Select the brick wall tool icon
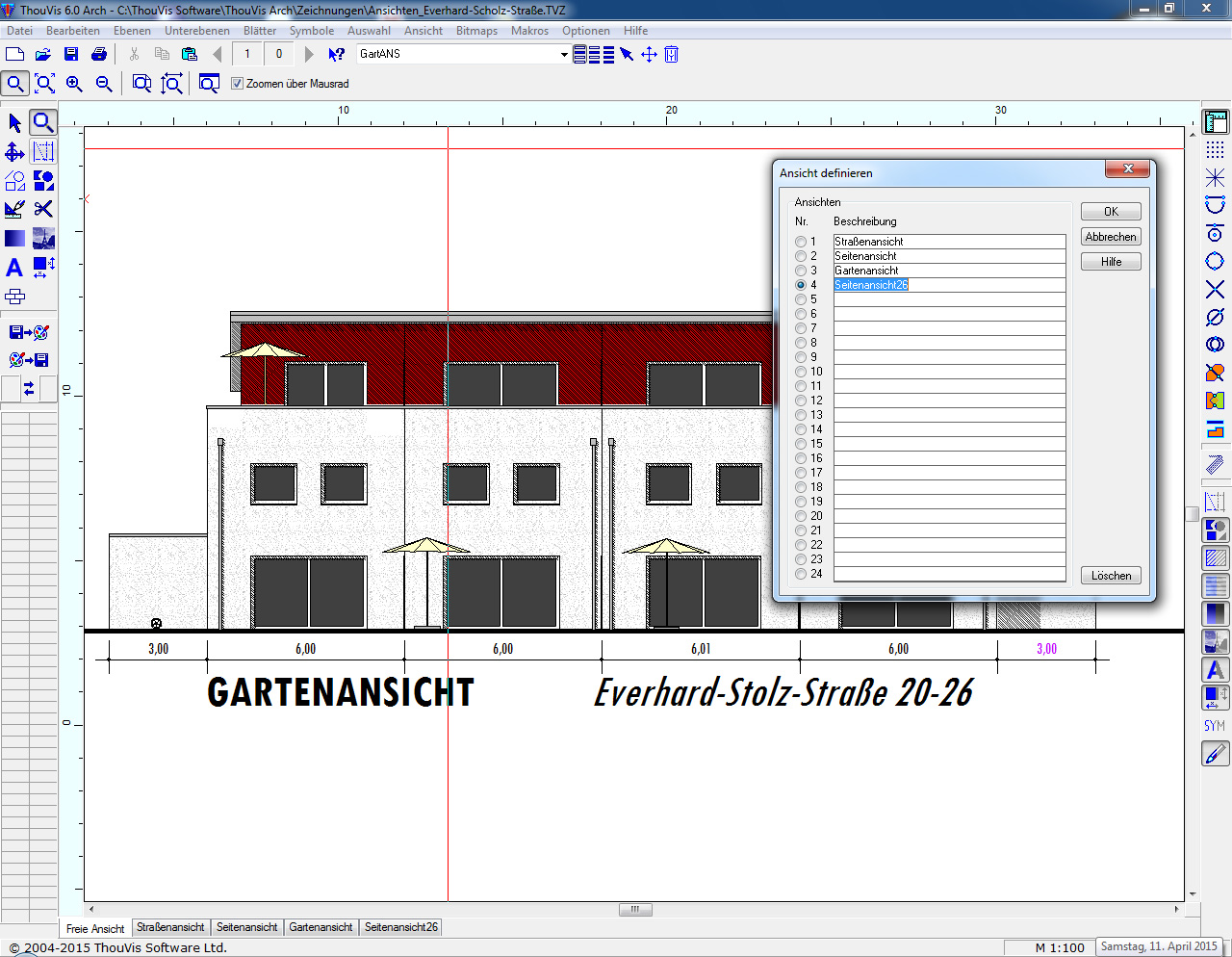The width and height of the screenshot is (1232, 957). 15,297
